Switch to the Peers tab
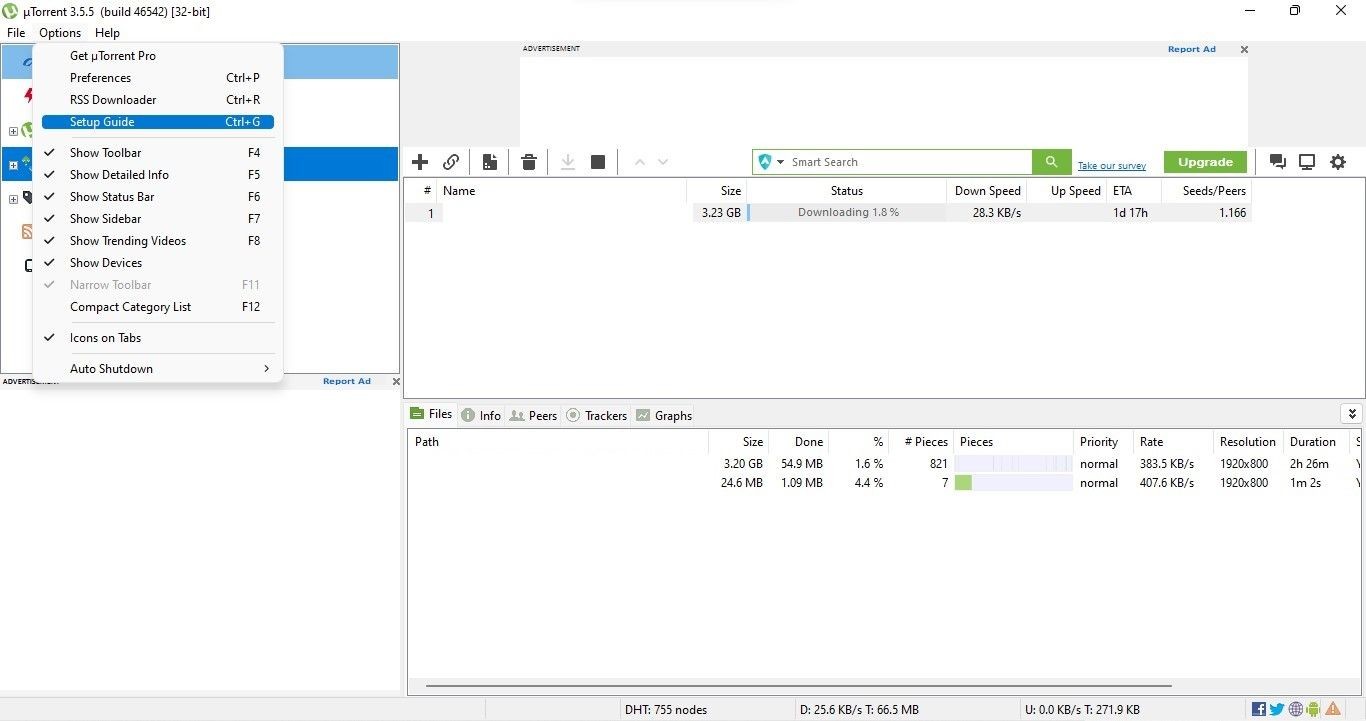Viewport: 1366px width, 721px height. click(533, 415)
